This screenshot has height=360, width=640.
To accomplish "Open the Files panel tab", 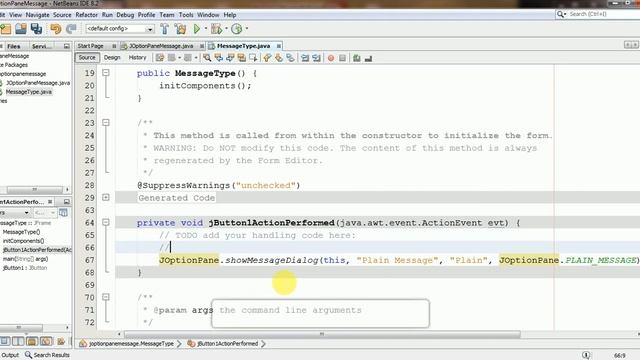I will point(13,46).
